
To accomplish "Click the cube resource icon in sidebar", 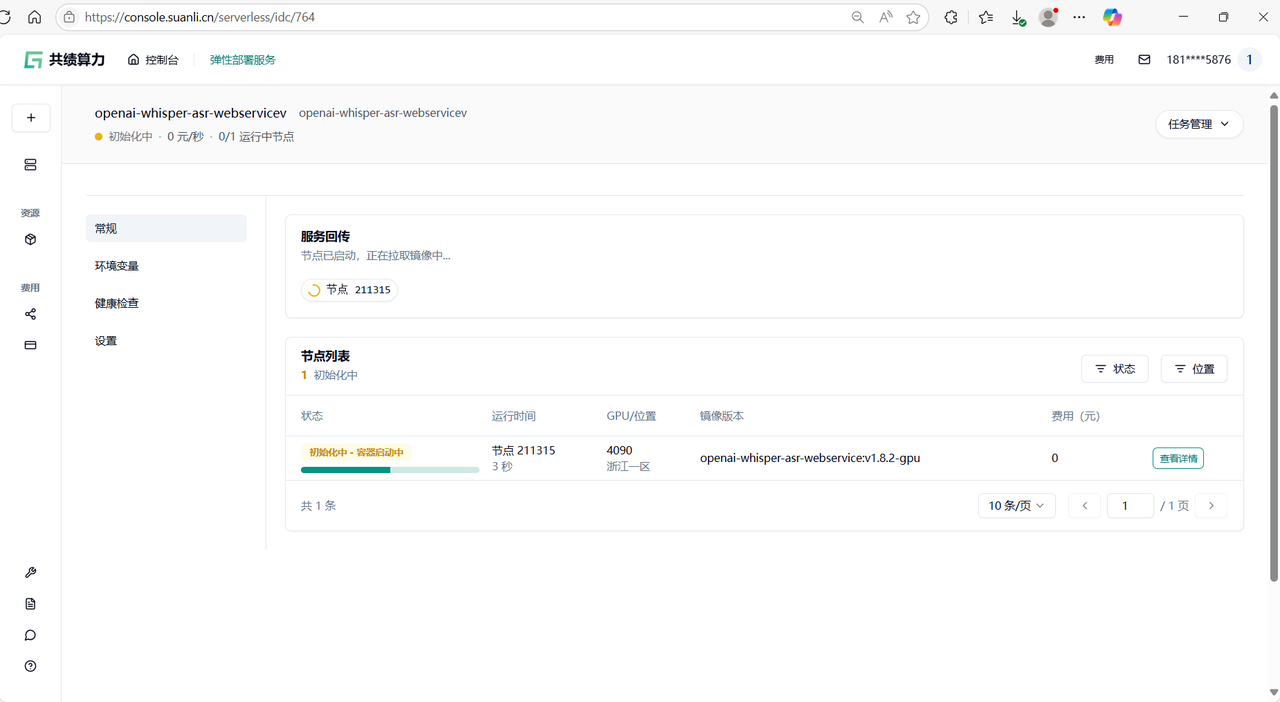I will 31,240.
